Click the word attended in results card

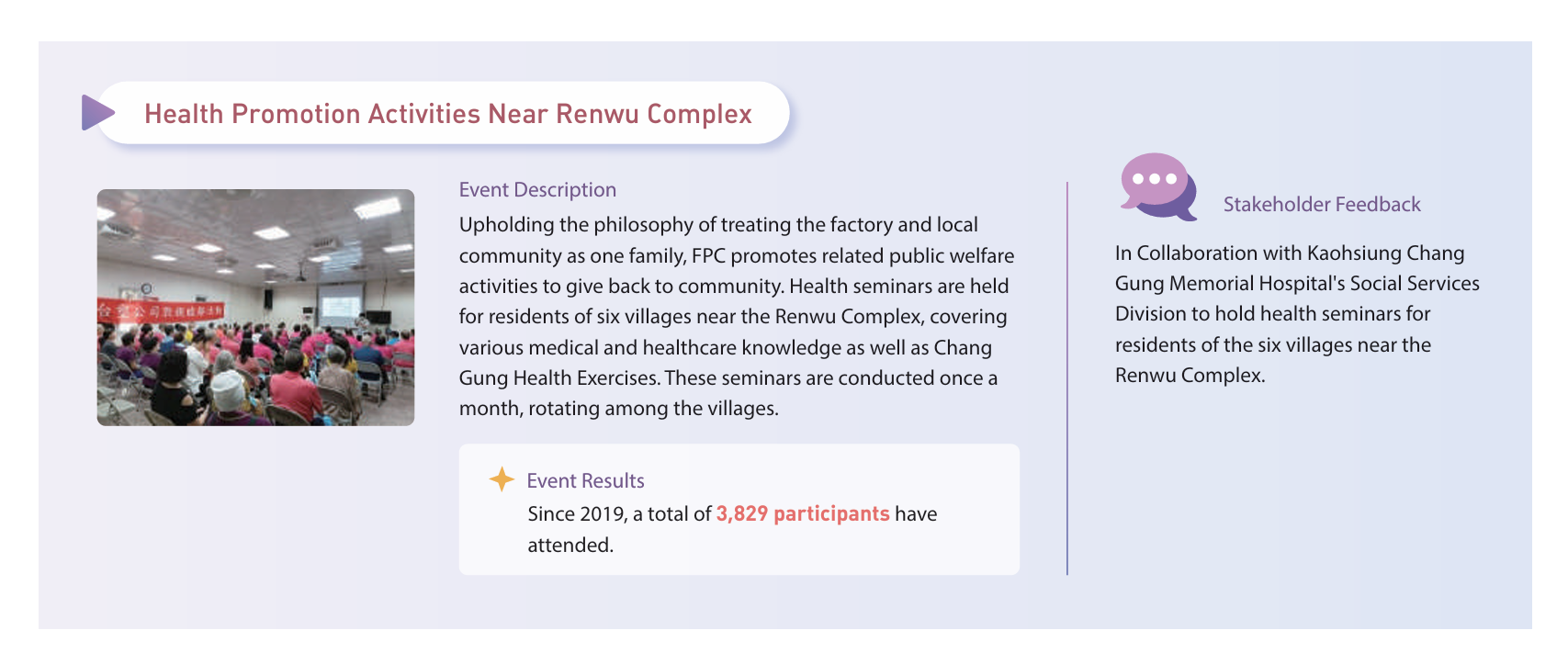(570, 546)
